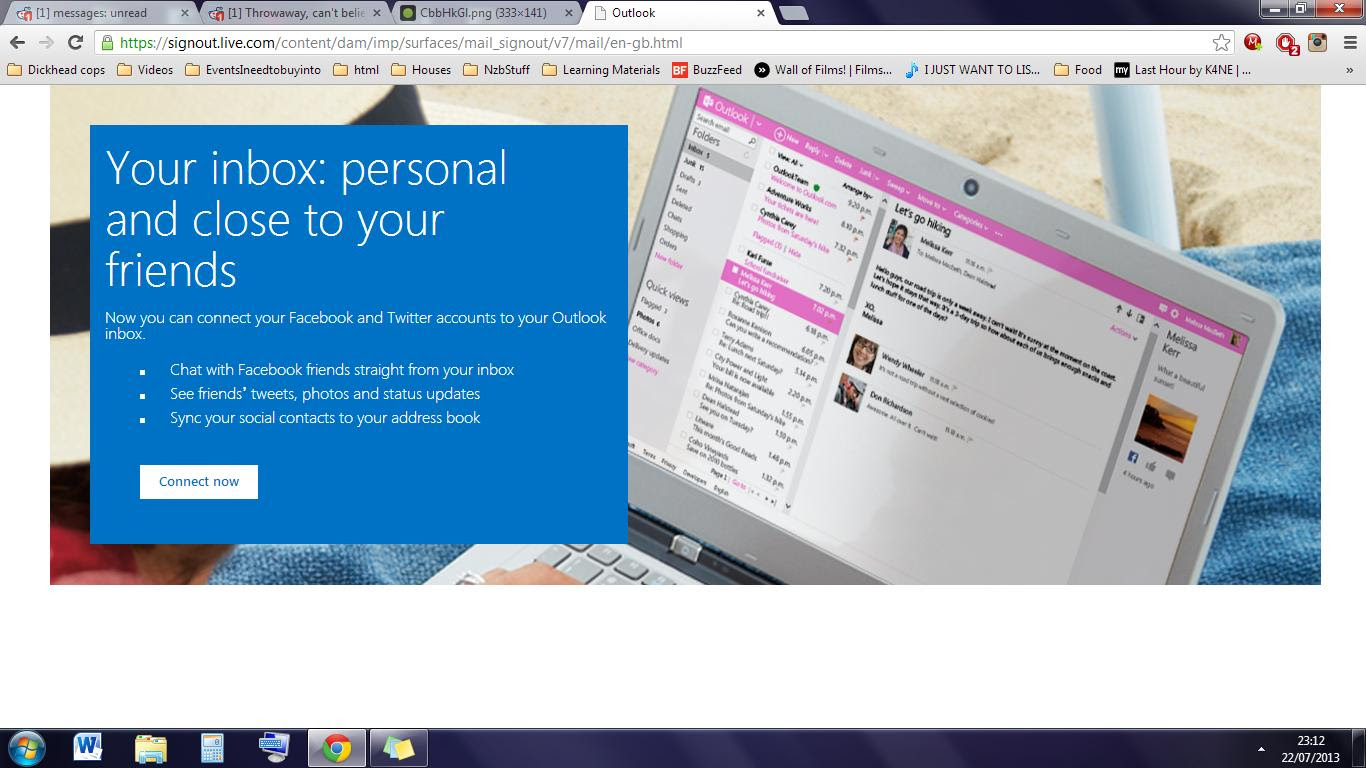Open Sticky Notes from the taskbar
Image resolution: width=1366 pixels, height=768 pixels.
point(399,746)
